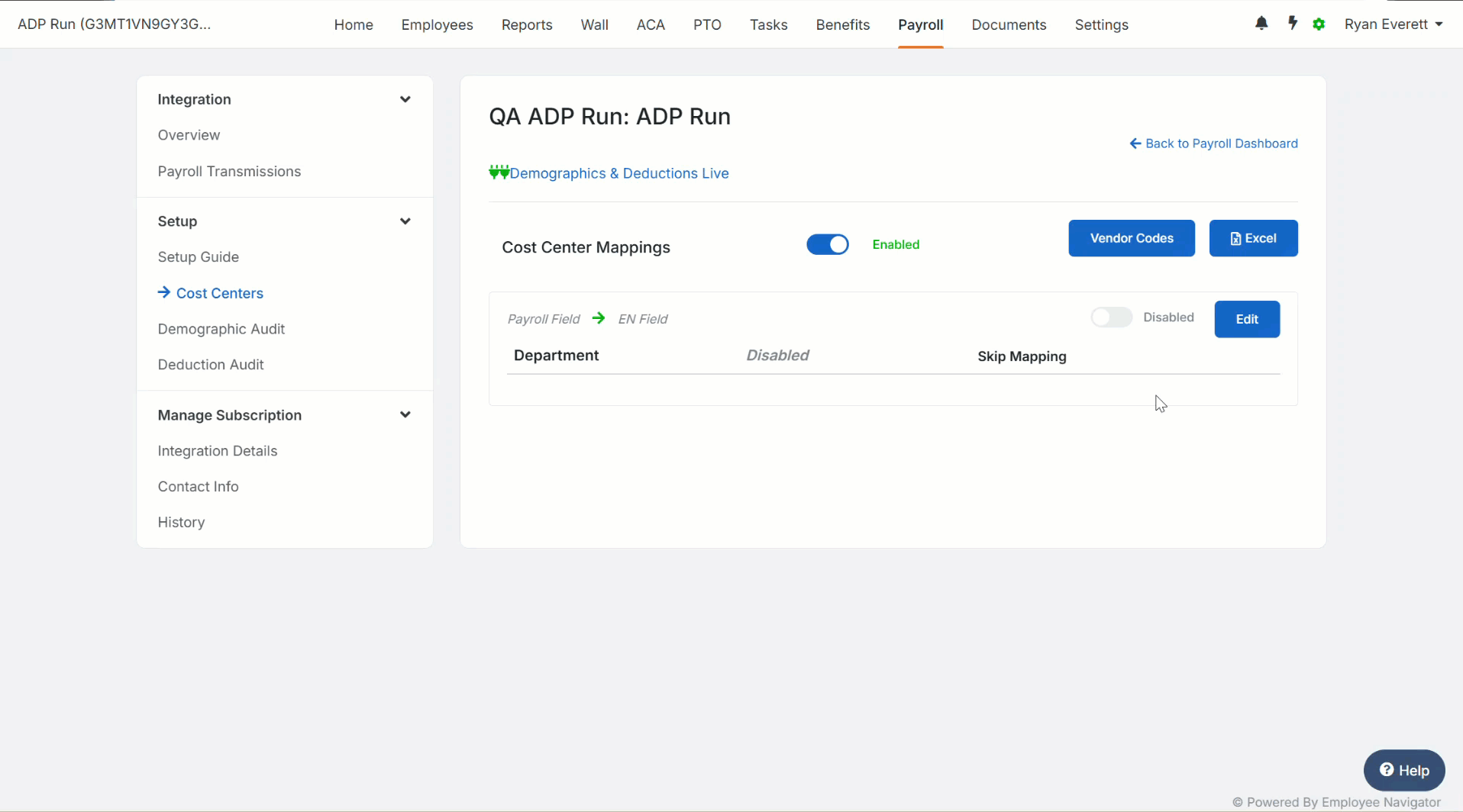Open the Settings menu item
This screenshot has height=812, width=1463.
1101,24
